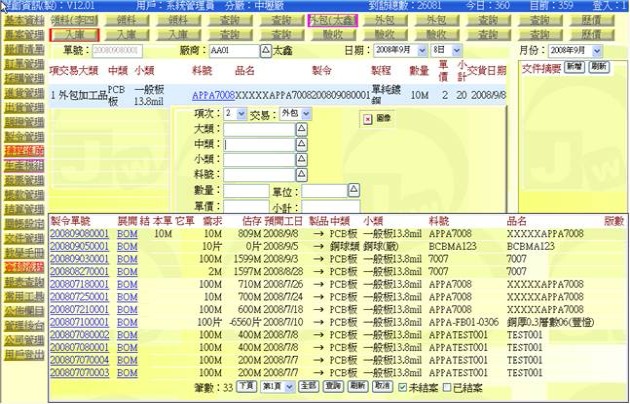Check the 已結案 checkbox
Viewport: 630px width, 404px height.
click(x=447, y=385)
